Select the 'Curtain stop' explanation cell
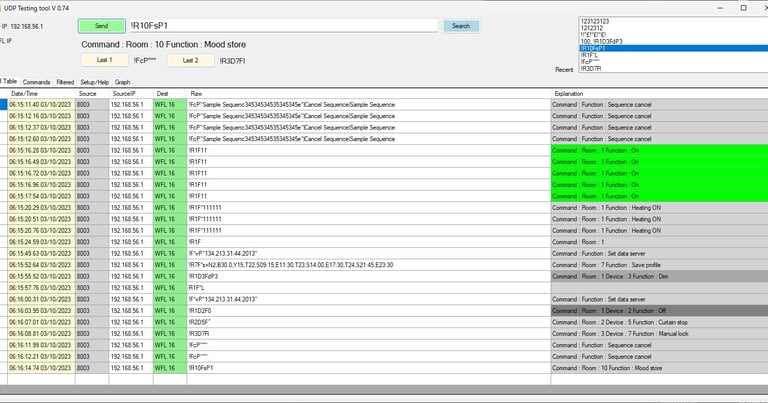The width and height of the screenshot is (768, 403). pos(659,322)
